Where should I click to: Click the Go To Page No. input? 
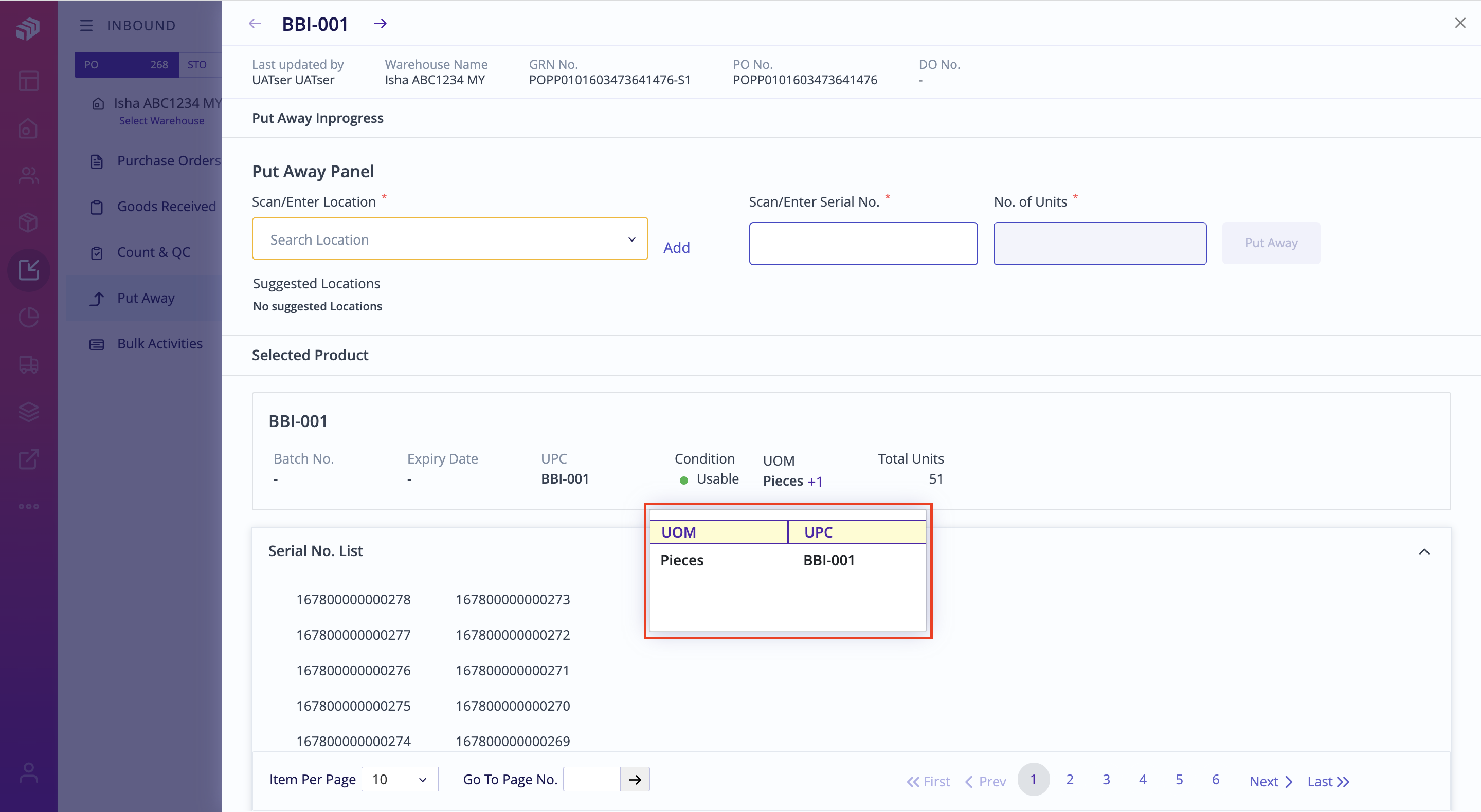coord(591,779)
